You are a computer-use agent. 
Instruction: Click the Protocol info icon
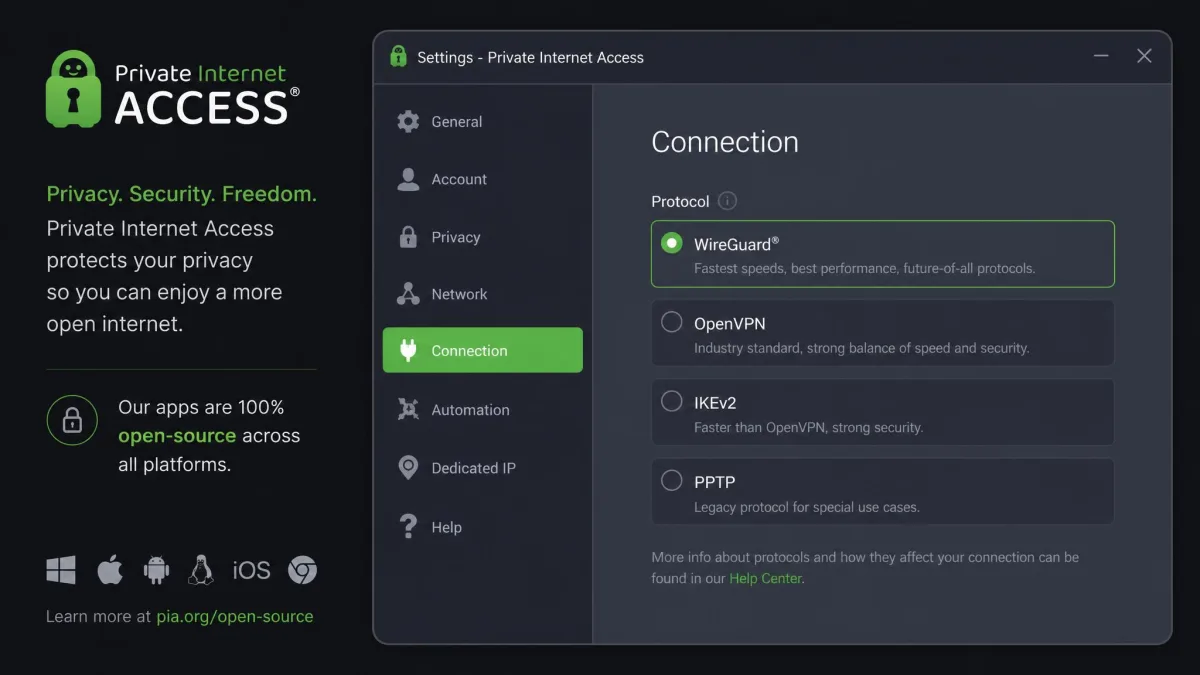click(x=728, y=201)
